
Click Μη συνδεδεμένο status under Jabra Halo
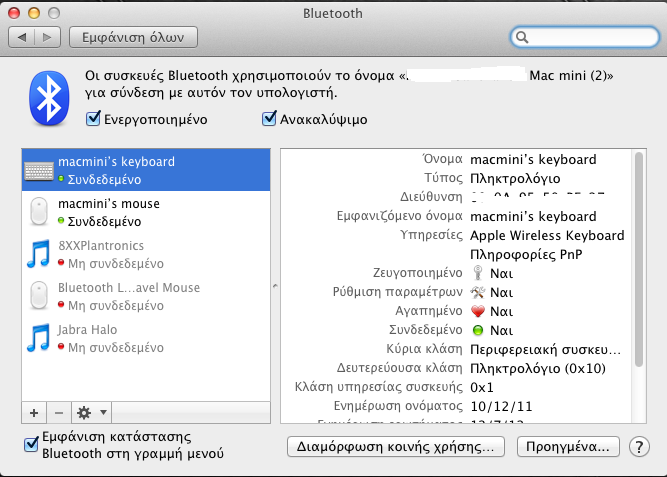pyautogui.click(x=116, y=348)
